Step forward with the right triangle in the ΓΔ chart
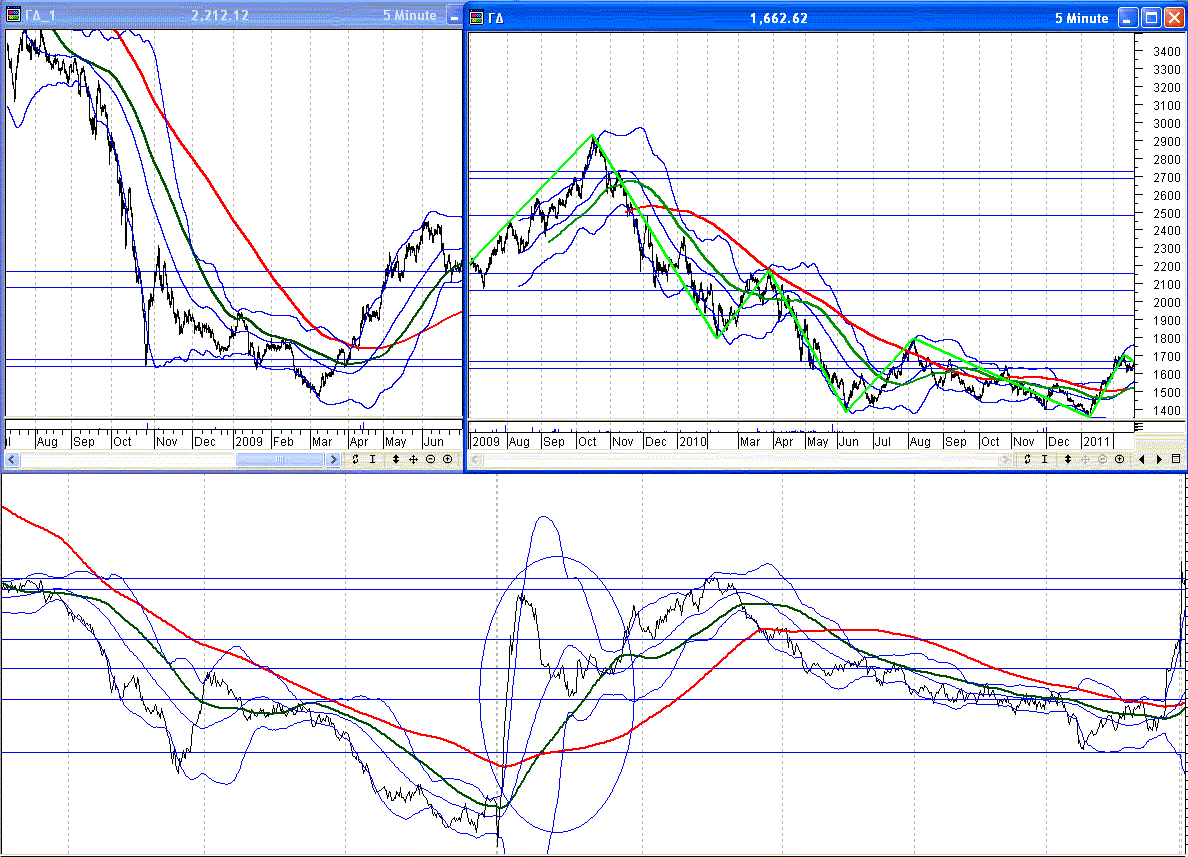Image resolution: width=1188 pixels, height=857 pixels. click(x=1159, y=459)
